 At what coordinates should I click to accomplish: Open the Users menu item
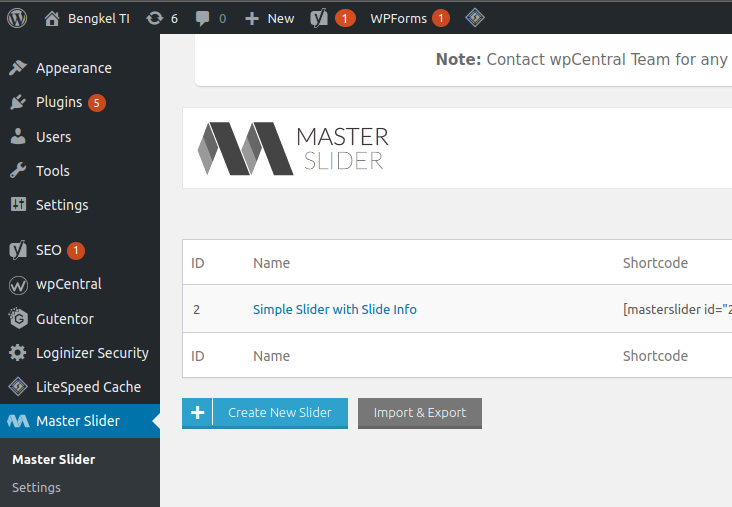pos(54,137)
